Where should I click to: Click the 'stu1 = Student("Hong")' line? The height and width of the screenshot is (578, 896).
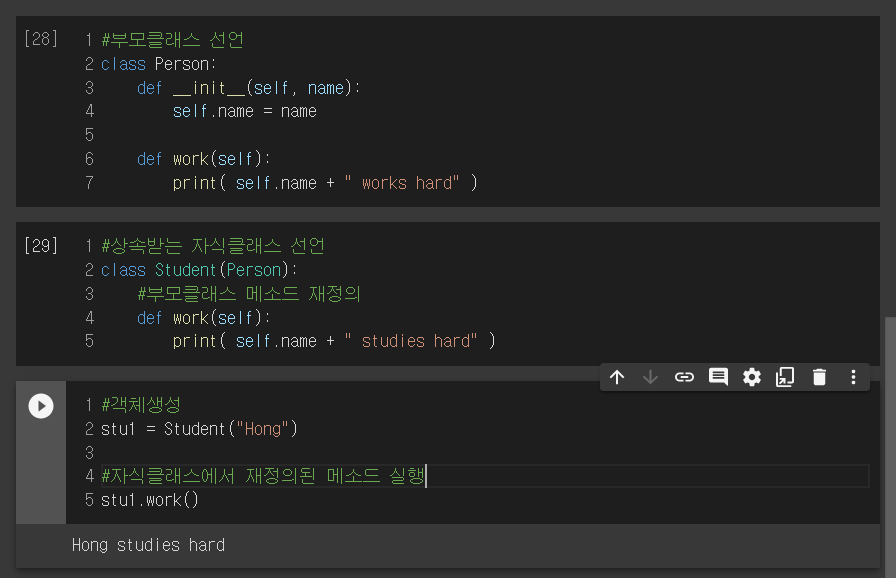[x=199, y=429]
